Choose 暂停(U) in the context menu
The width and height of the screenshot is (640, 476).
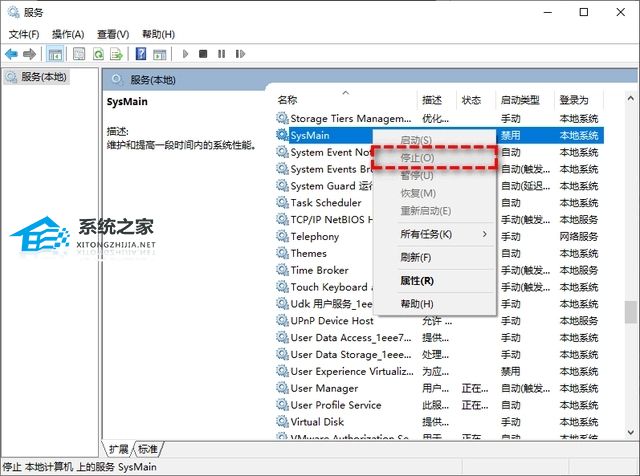click(435, 176)
